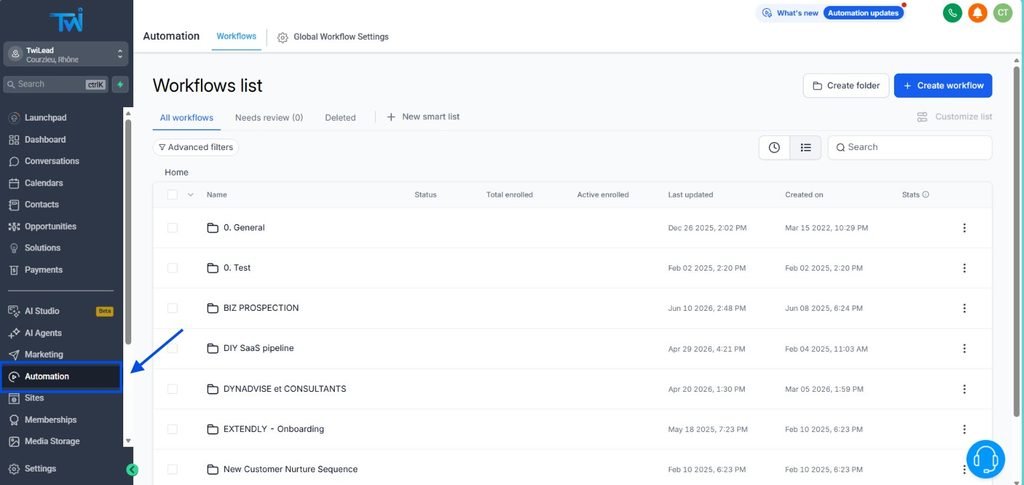Open Global Workflow Settings tab
Screen dimensions: 1024x485
pyautogui.click(x=333, y=37)
